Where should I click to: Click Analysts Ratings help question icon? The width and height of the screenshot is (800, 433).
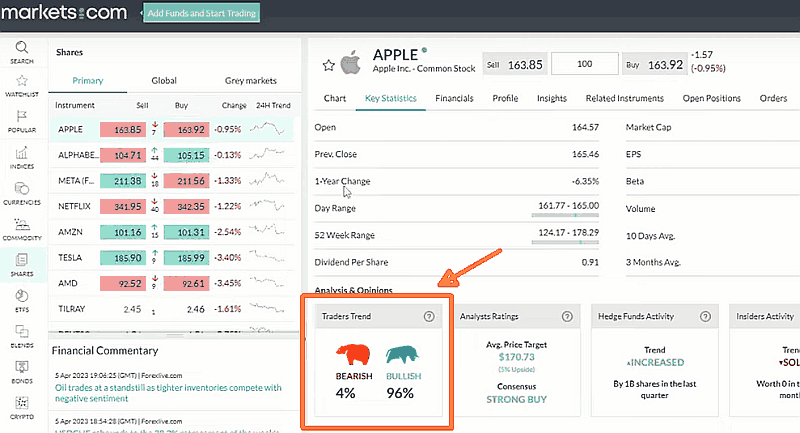pyautogui.click(x=567, y=316)
